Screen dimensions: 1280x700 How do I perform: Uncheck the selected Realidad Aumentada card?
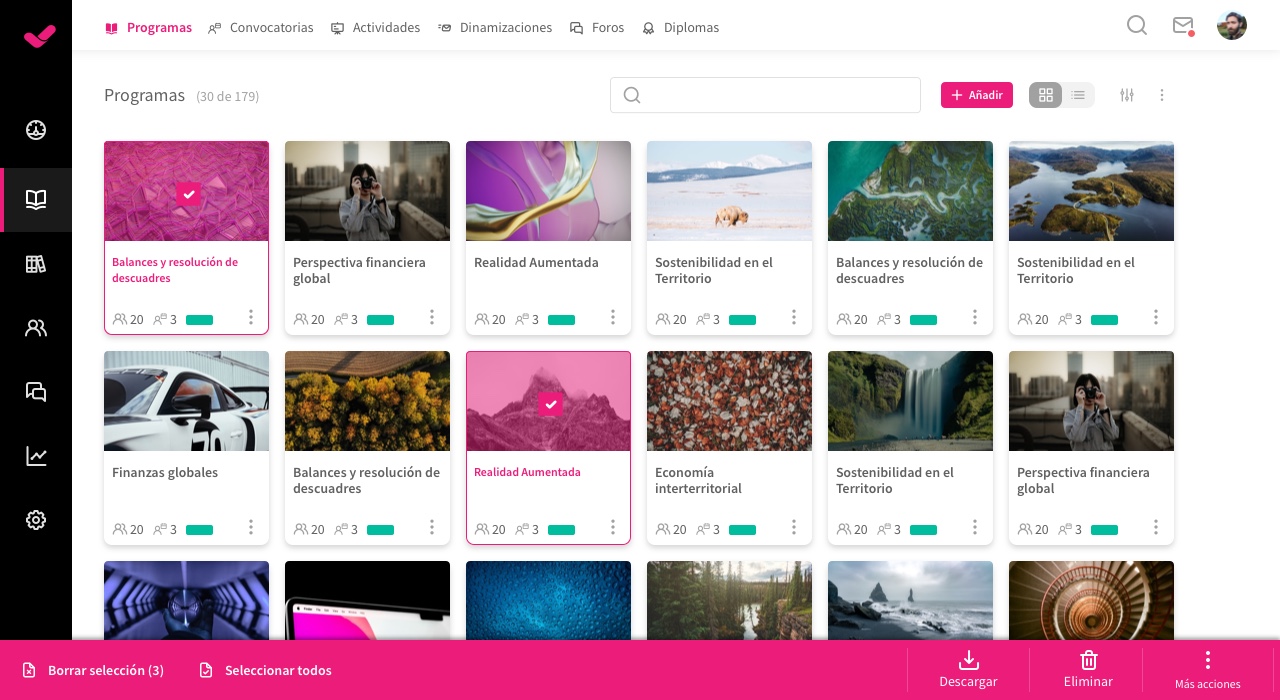pos(550,404)
